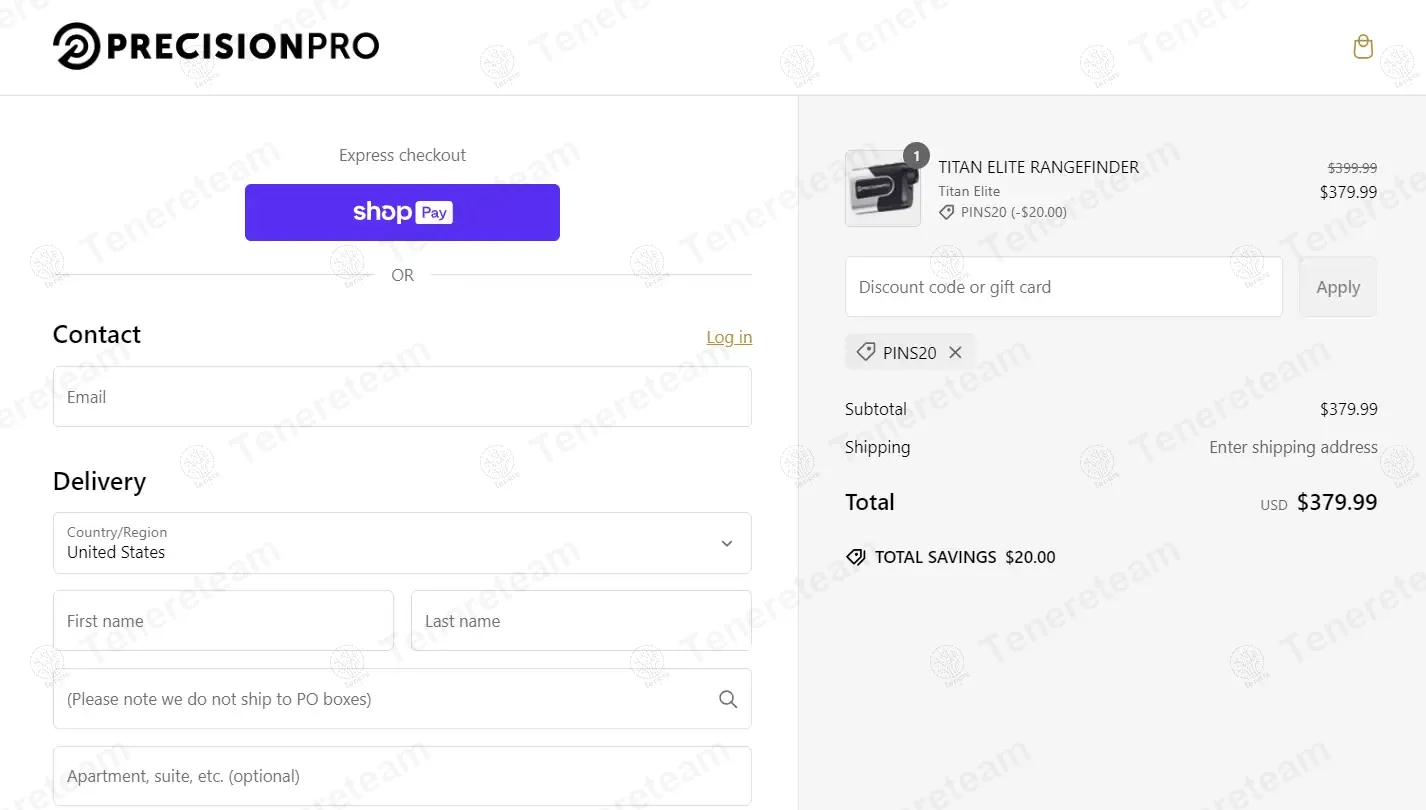The width and height of the screenshot is (1426, 810).
Task: Click the Apartment, suite, etc. field
Action: tap(402, 776)
